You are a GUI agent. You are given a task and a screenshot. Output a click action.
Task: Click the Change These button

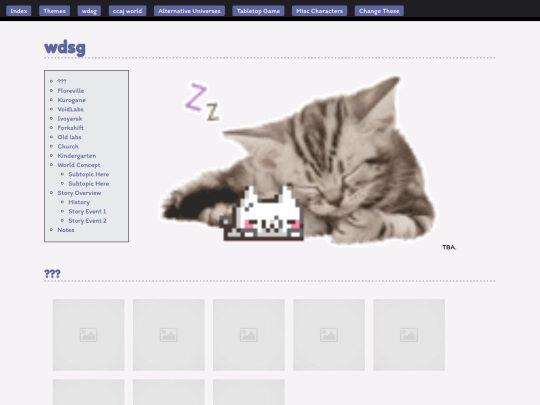pyautogui.click(x=379, y=11)
